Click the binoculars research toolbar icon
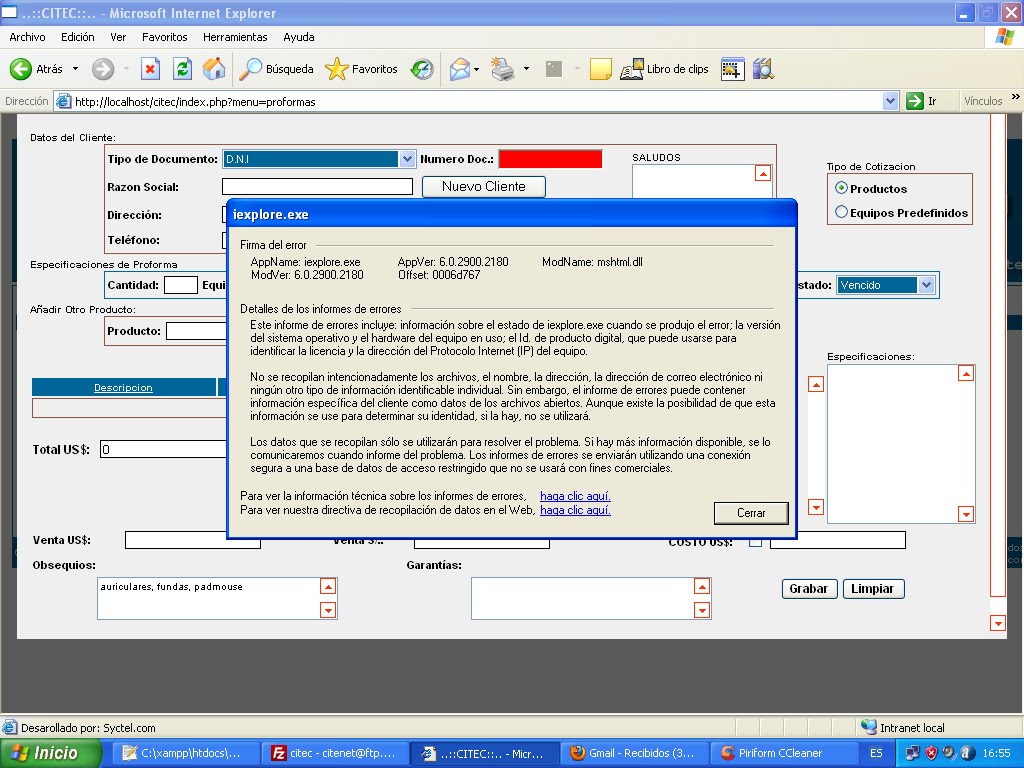1024x768 pixels. [x=763, y=69]
